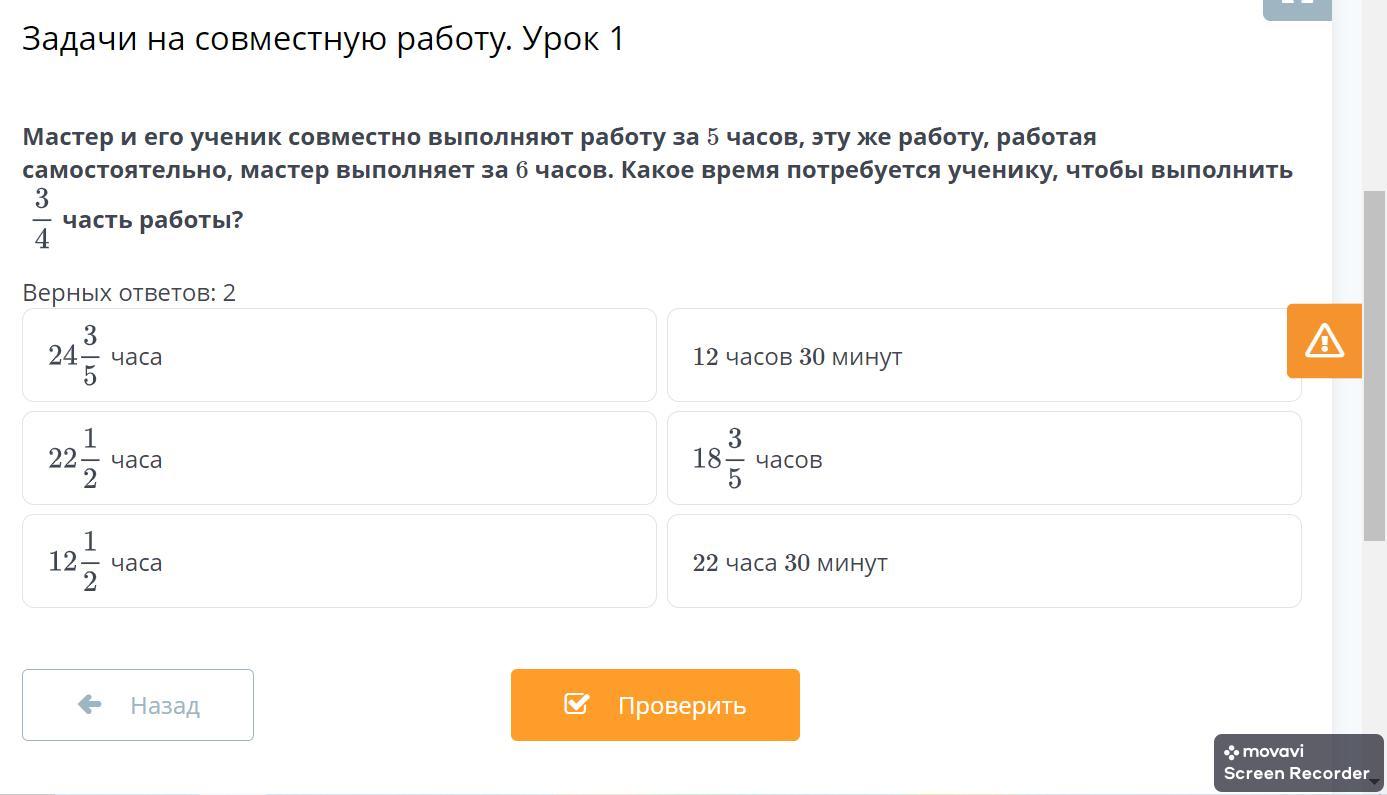This screenshot has height=795, width=1387.
Task: Click the gray-blue button at the top-right corner
Action: click(x=1297, y=8)
